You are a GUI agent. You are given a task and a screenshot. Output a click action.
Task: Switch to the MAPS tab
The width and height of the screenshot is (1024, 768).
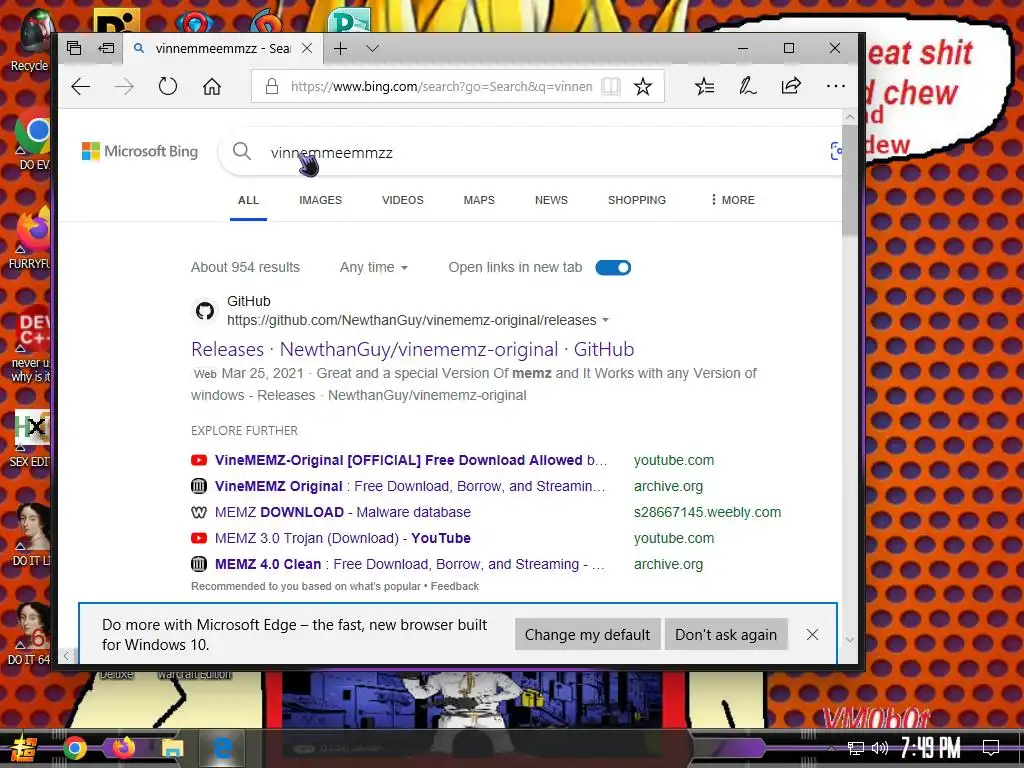coord(479,200)
